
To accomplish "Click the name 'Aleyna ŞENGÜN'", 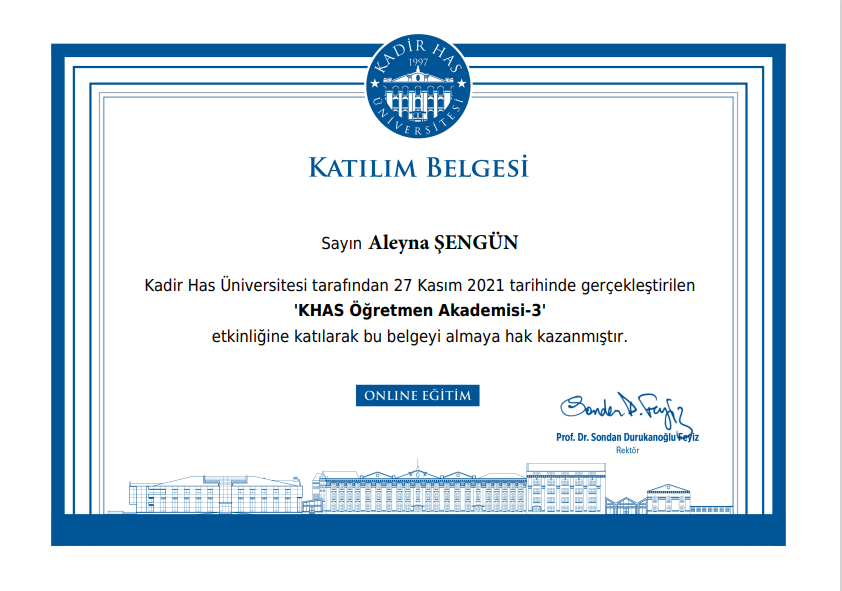I will point(443,243).
